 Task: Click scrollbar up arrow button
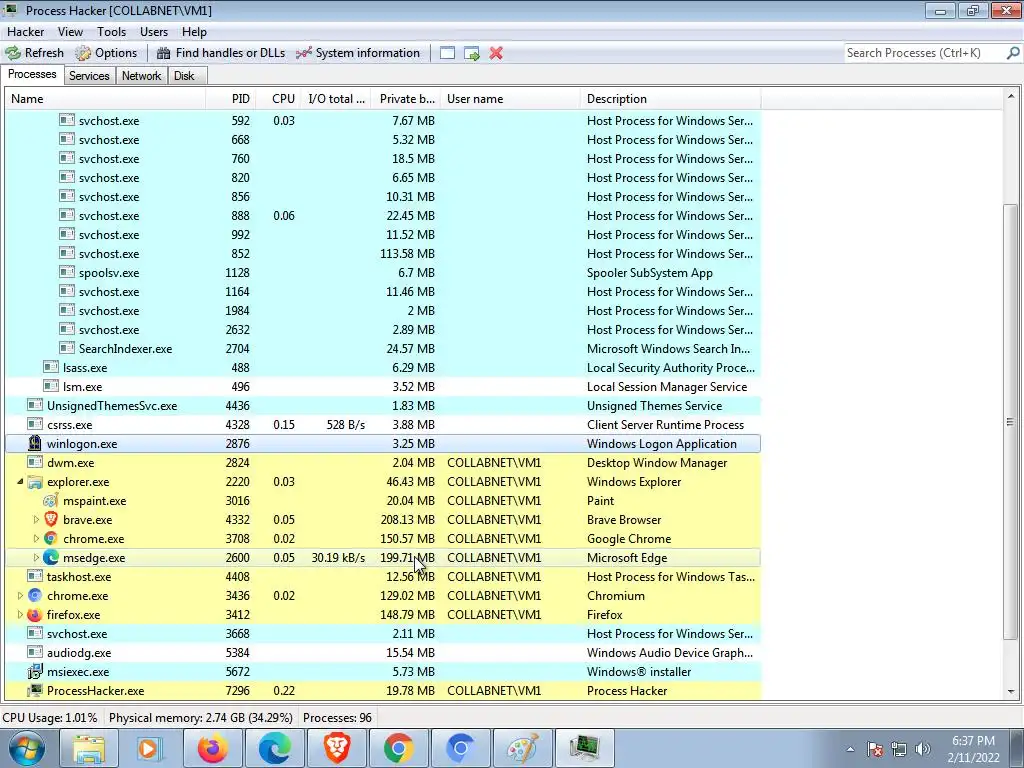pos(1011,97)
